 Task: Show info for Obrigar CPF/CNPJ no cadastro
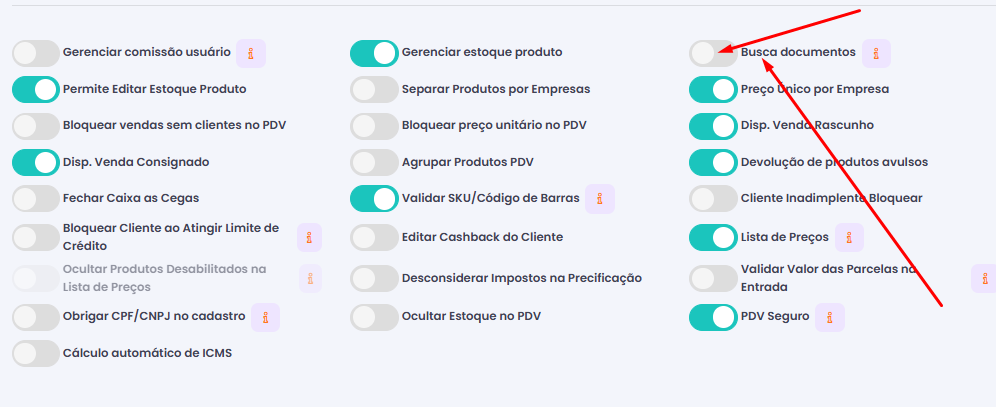point(266,317)
